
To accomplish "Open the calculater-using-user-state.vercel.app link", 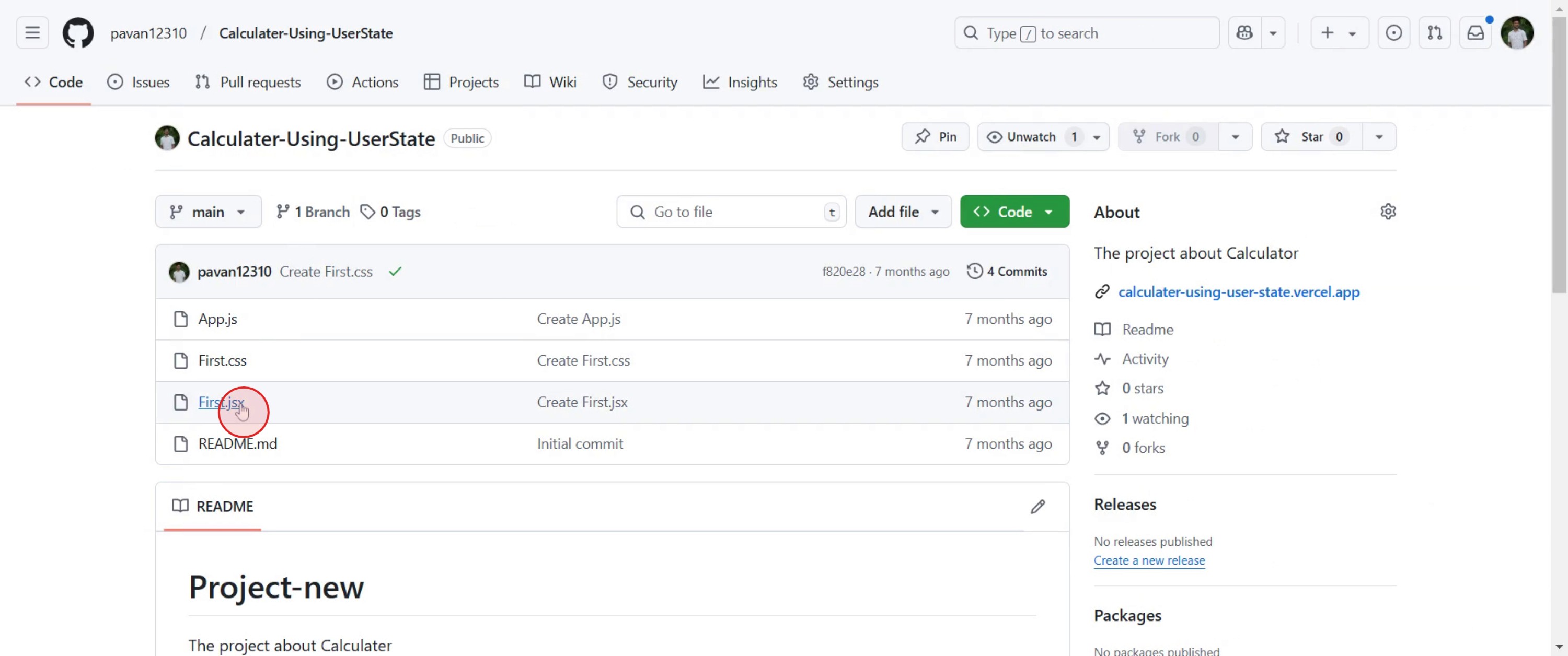I will [x=1238, y=292].
